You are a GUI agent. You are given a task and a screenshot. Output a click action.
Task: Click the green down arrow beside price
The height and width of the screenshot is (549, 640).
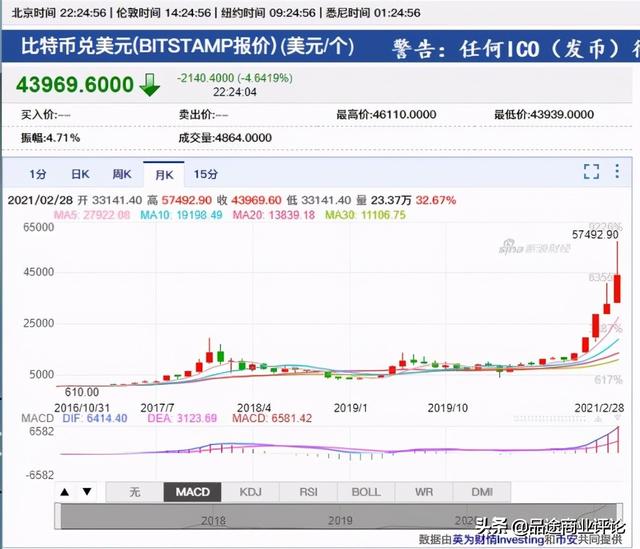[150, 85]
